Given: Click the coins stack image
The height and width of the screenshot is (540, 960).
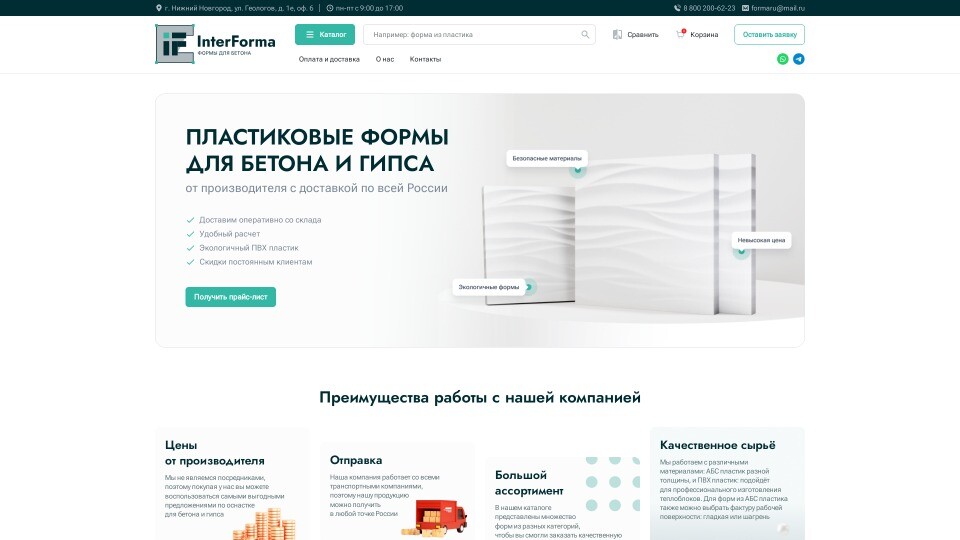Looking at the screenshot, I should point(265,525).
